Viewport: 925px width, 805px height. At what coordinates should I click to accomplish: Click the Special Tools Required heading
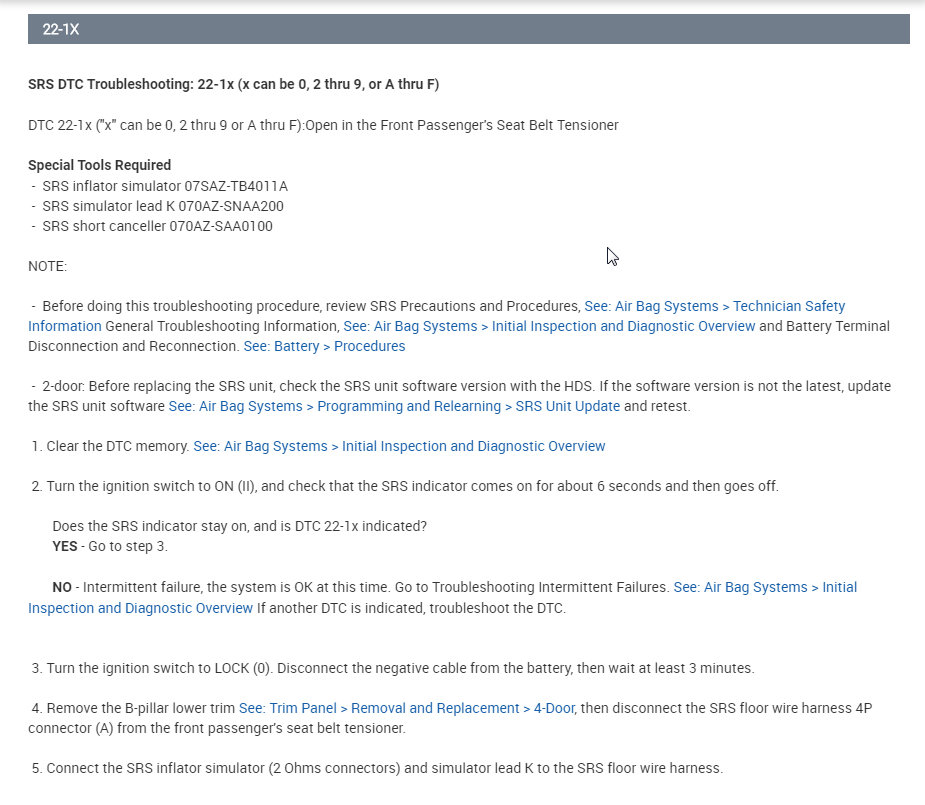click(x=99, y=165)
